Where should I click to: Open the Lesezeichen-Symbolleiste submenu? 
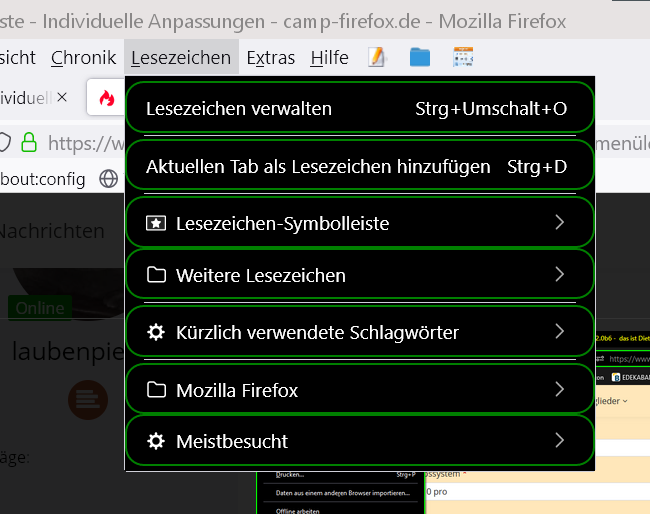click(x=360, y=223)
